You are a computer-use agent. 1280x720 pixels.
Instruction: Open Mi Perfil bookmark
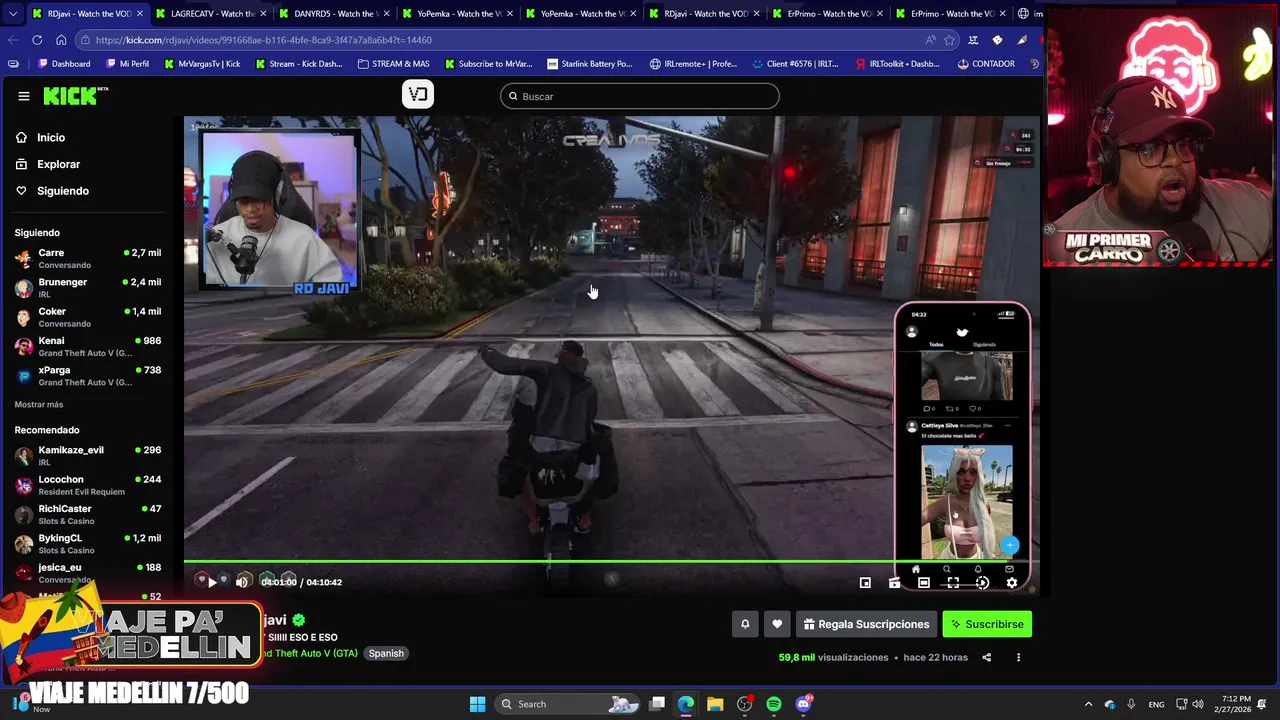(x=127, y=64)
